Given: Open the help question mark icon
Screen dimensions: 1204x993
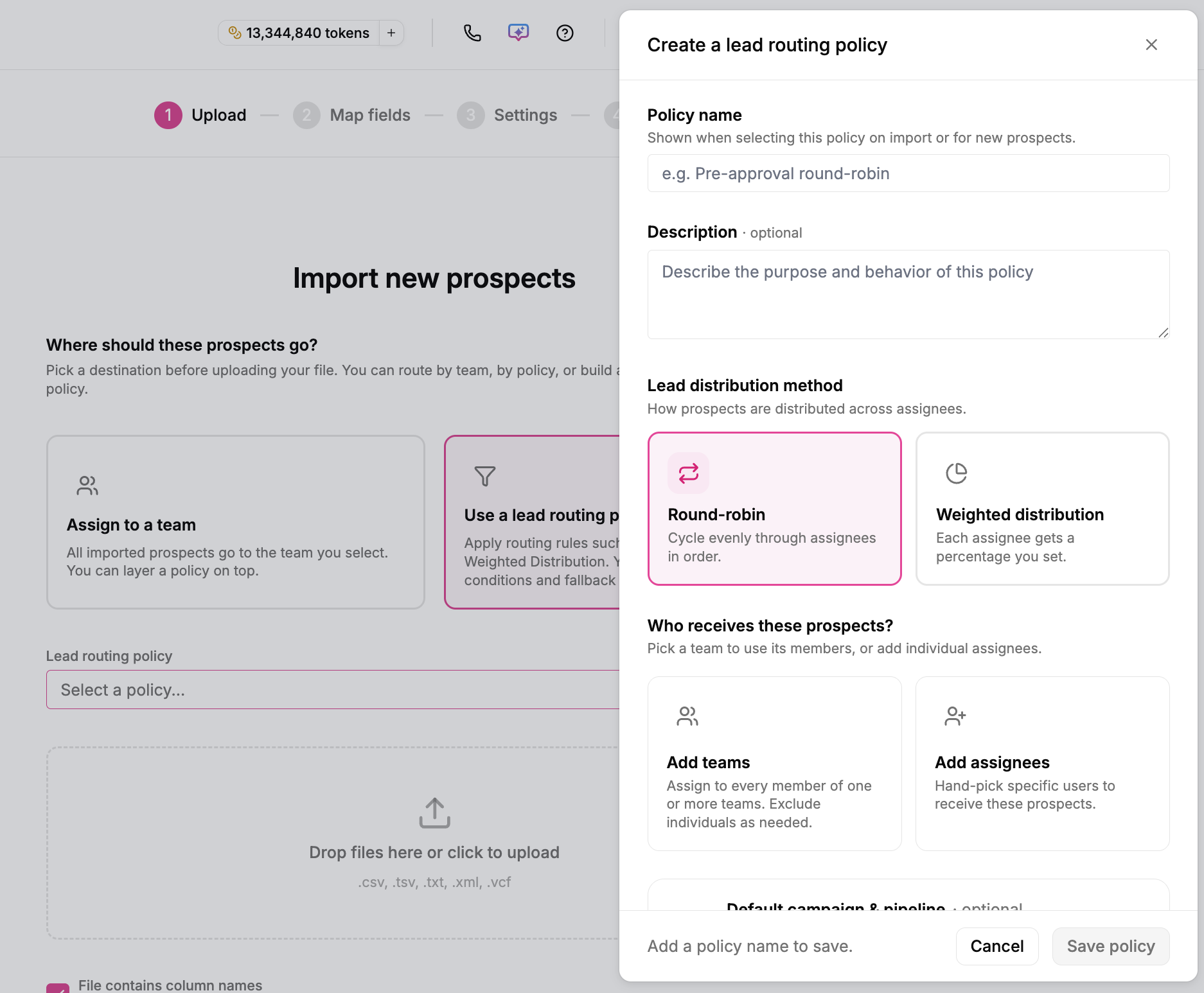Looking at the screenshot, I should pos(565,33).
